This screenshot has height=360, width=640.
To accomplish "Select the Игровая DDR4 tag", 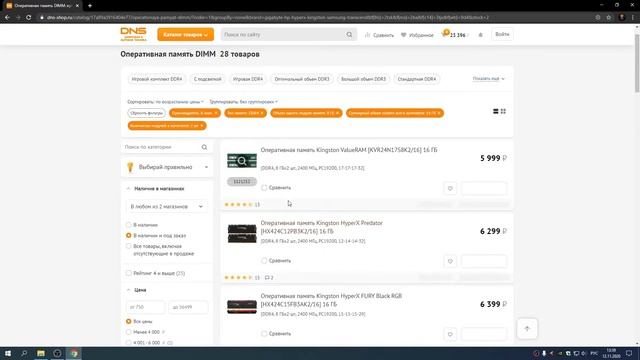I will click(x=248, y=79).
